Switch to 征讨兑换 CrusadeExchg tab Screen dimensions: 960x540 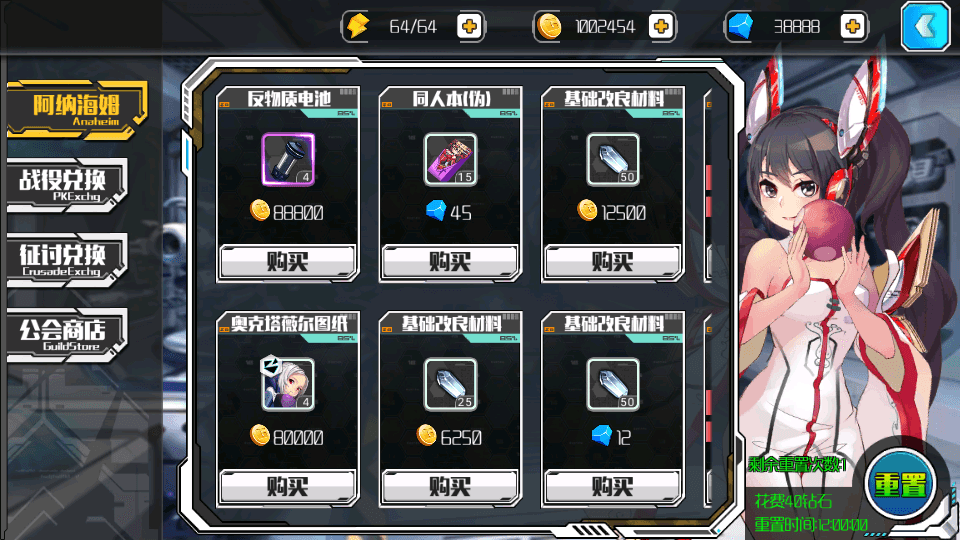pyautogui.click(x=67, y=260)
